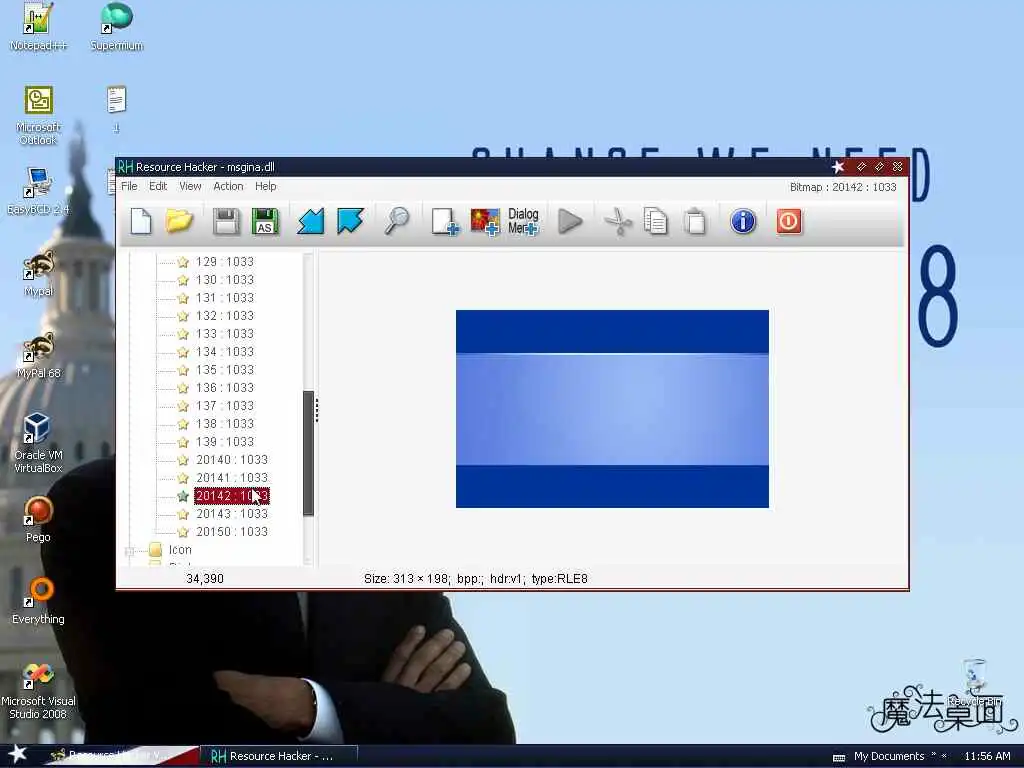Select tree item 136 : 1033
This screenshot has height=768, width=1024.
(225, 388)
